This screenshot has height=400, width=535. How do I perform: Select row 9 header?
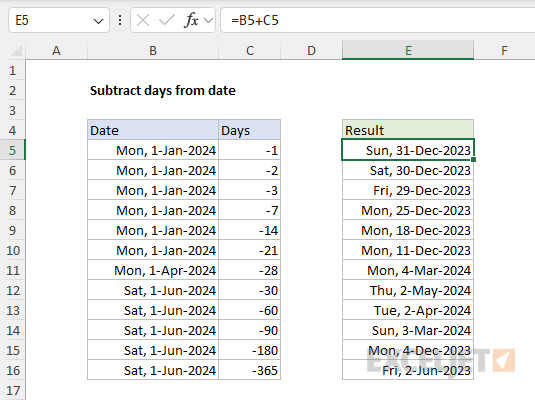13,230
